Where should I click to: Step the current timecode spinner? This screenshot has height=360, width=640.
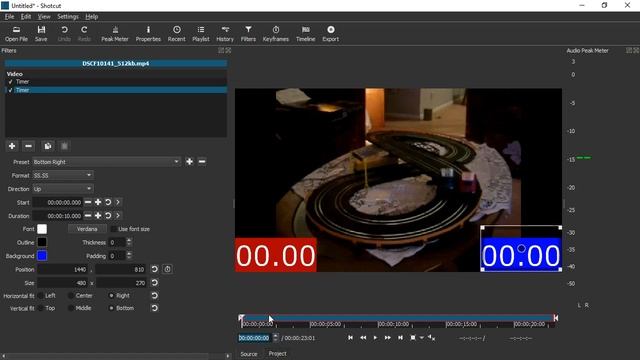pyautogui.click(x=276, y=338)
